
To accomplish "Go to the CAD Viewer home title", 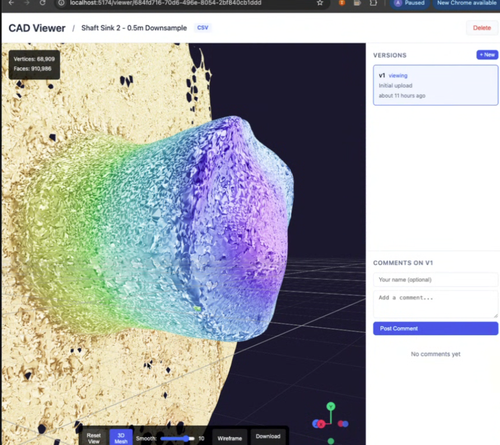I will (37, 28).
